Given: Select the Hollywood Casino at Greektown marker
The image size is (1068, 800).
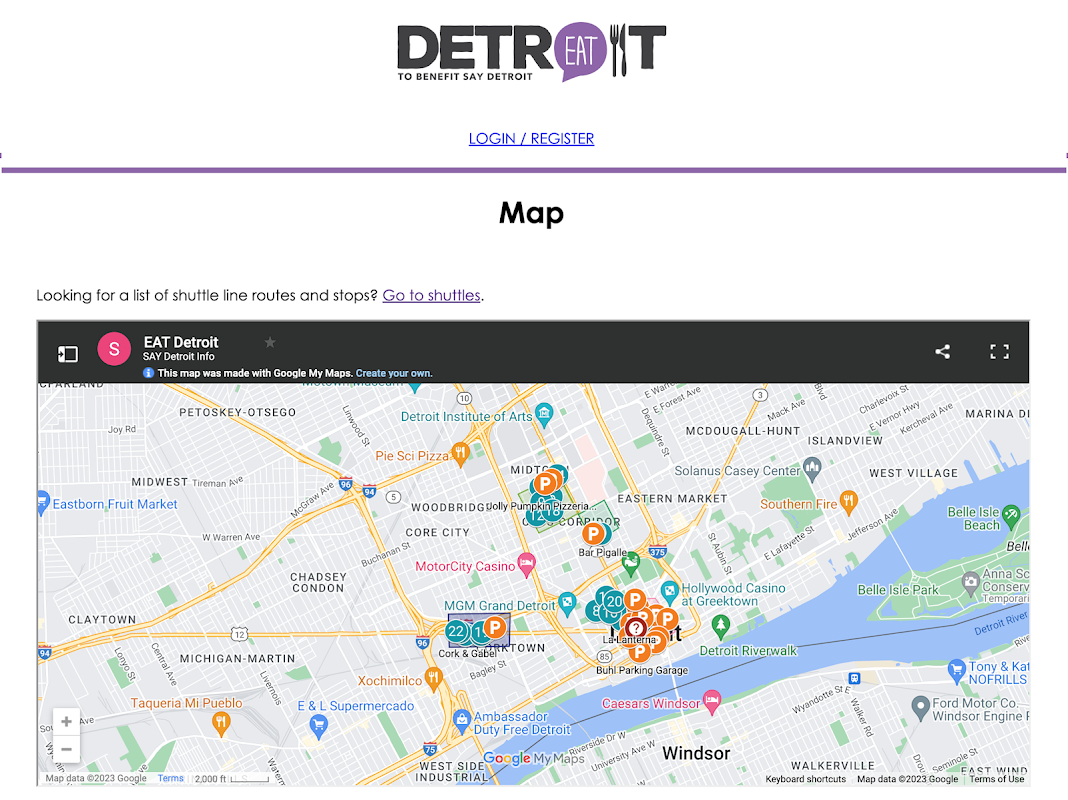Looking at the screenshot, I should [x=670, y=592].
